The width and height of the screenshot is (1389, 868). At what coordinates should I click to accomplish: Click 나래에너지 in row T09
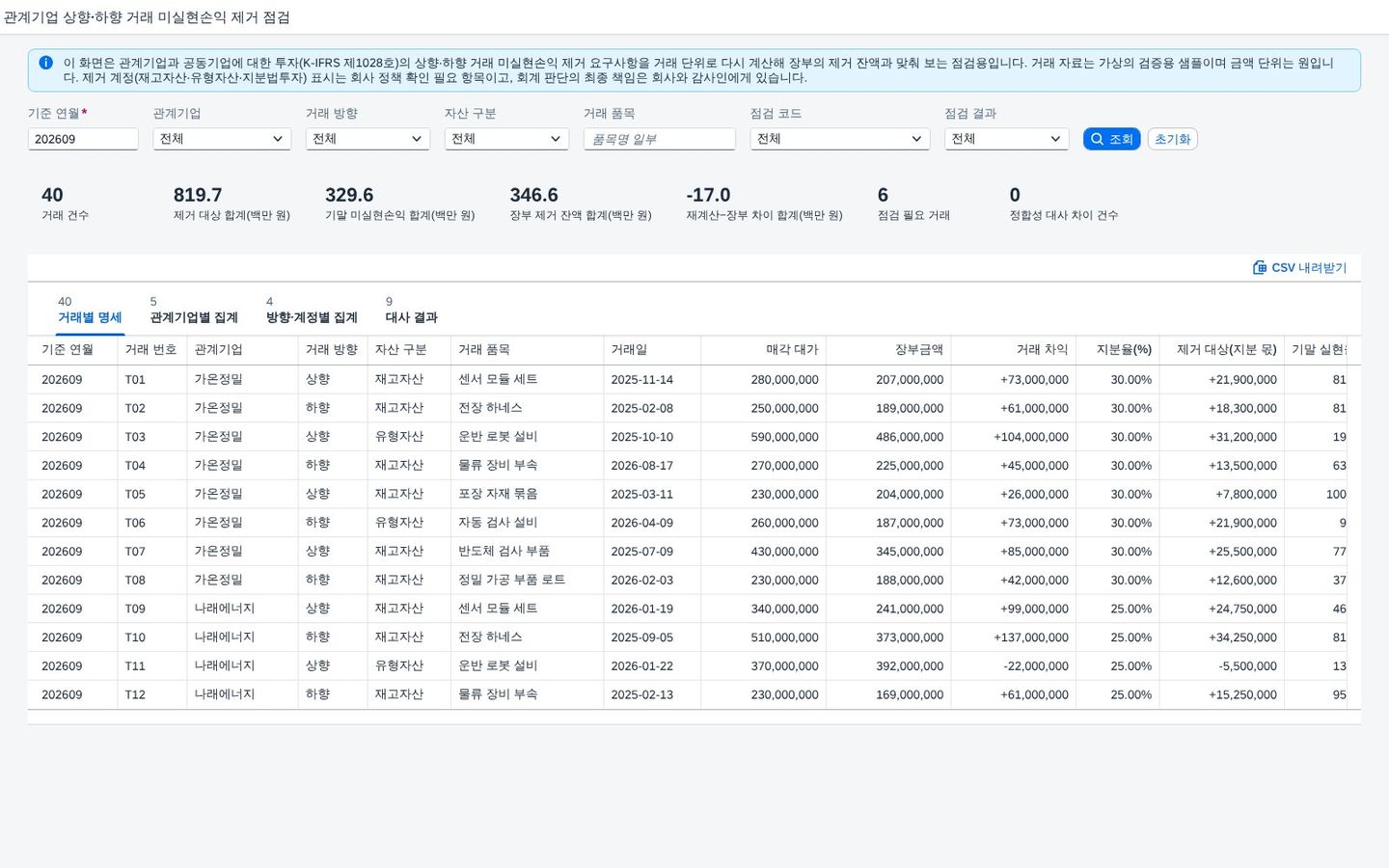(225, 610)
